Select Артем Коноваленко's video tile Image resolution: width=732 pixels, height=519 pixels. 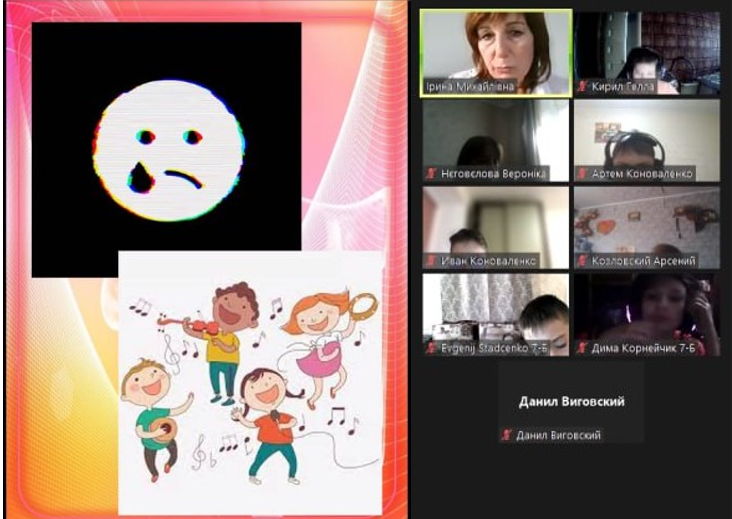click(647, 140)
